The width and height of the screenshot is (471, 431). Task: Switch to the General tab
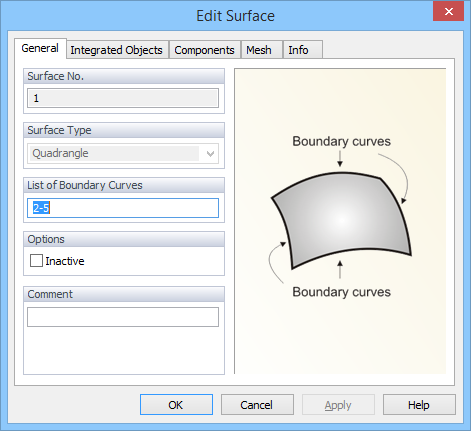(40, 48)
